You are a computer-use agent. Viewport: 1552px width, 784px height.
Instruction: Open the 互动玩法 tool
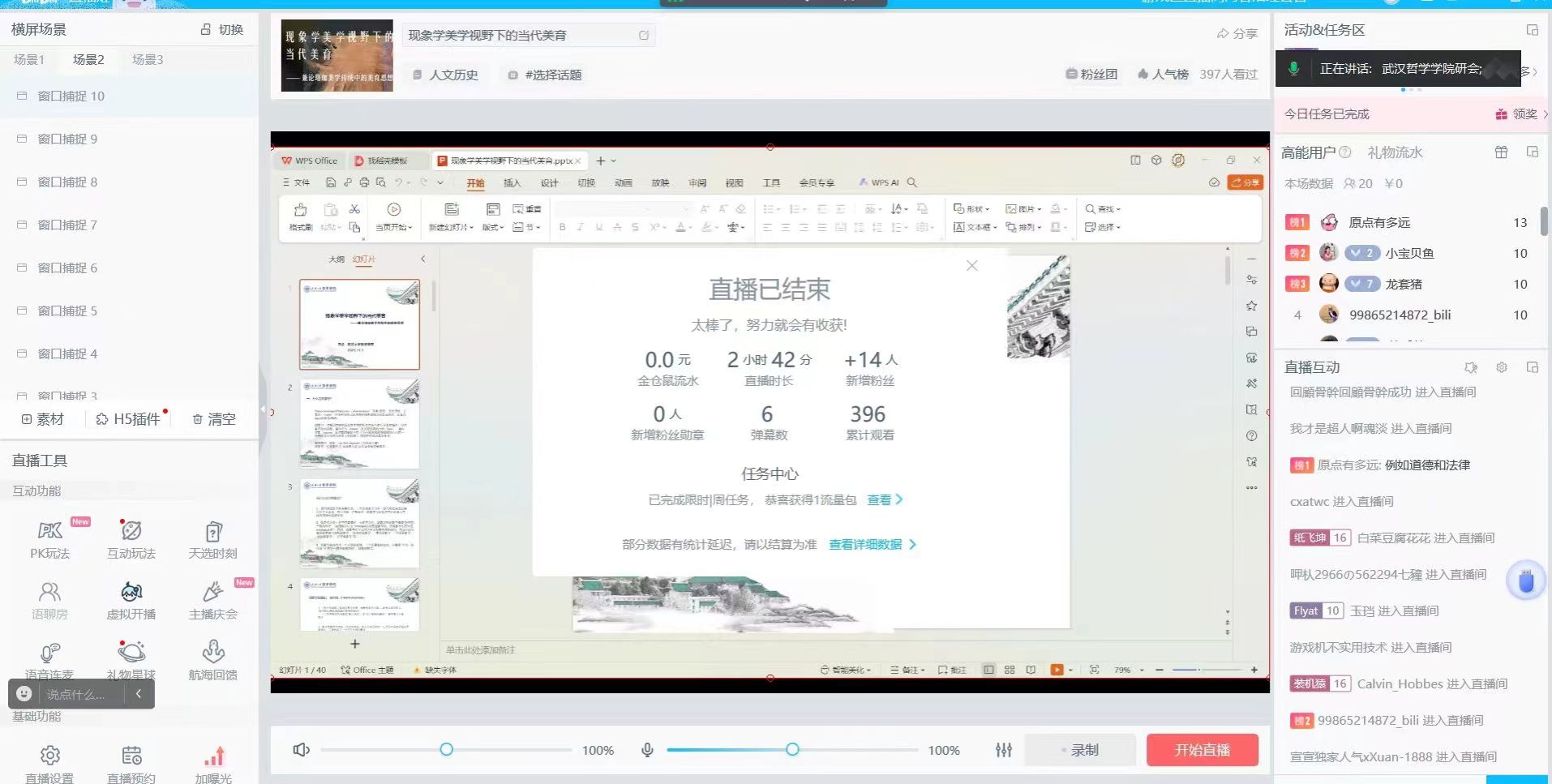click(x=131, y=539)
